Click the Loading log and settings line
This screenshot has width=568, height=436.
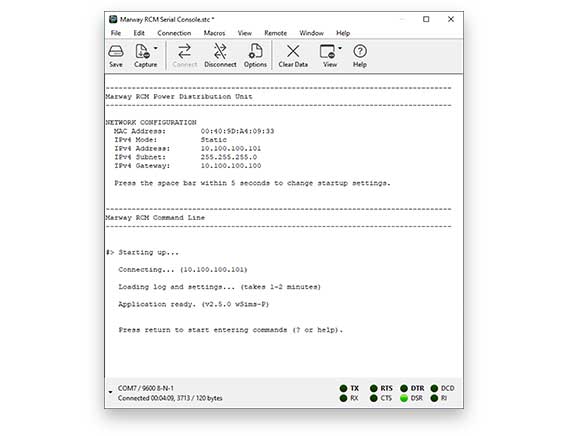pyautogui.click(x=220, y=287)
